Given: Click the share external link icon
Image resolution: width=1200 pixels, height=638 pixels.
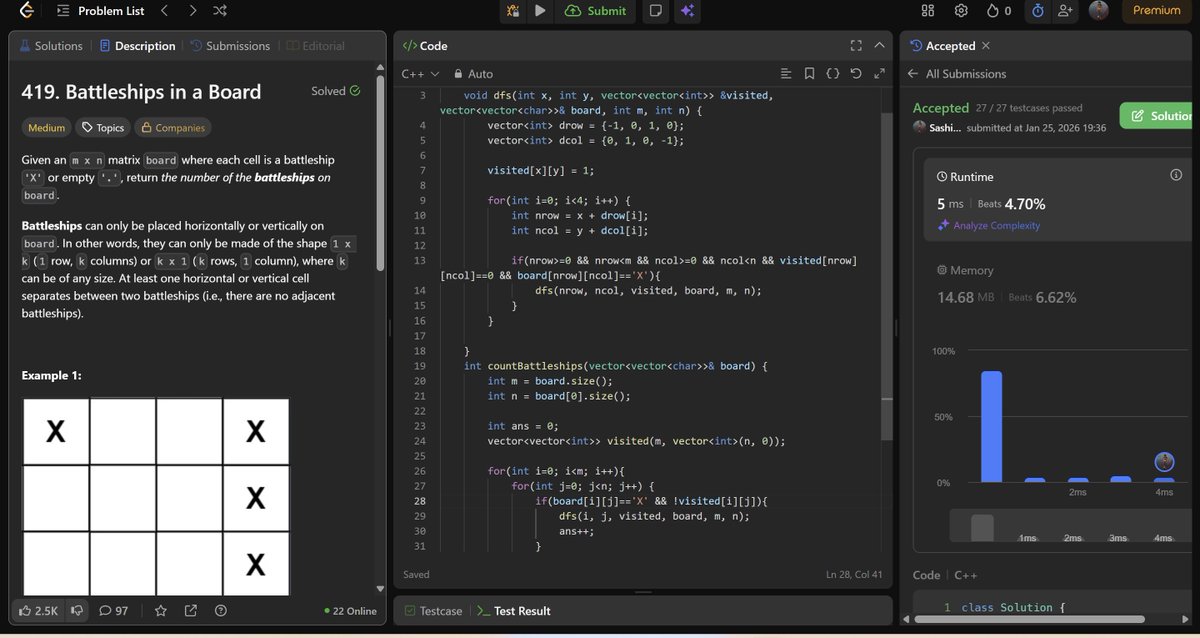Looking at the screenshot, I should coord(190,610).
